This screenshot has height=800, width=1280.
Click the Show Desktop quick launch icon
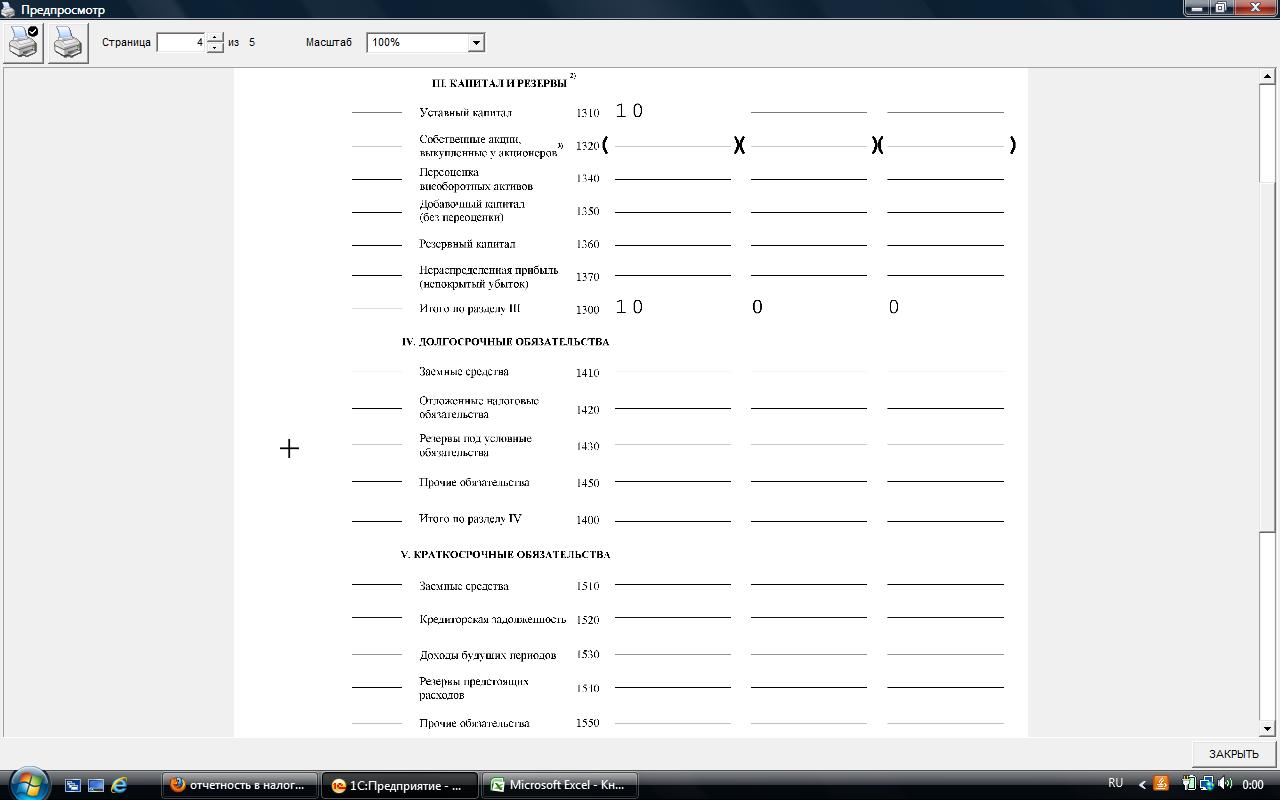[x=73, y=785]
